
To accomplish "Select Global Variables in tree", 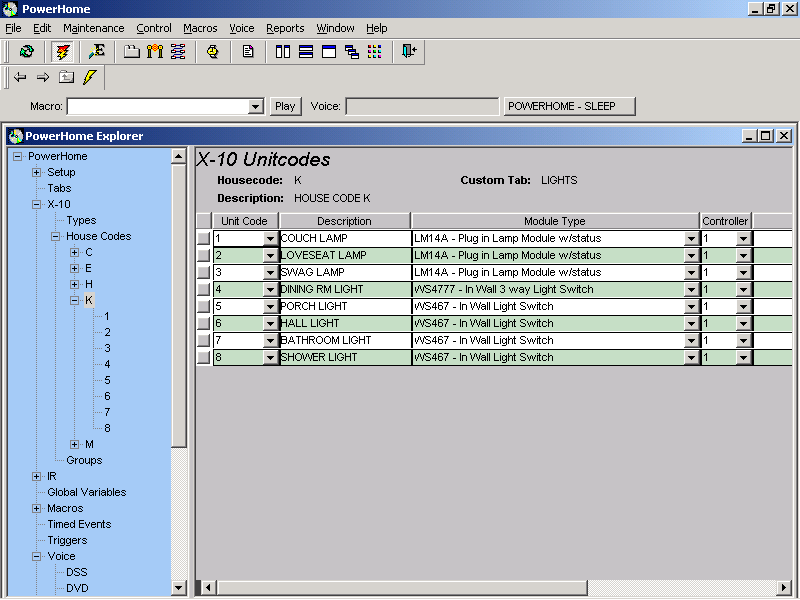I will click(87, 492).
